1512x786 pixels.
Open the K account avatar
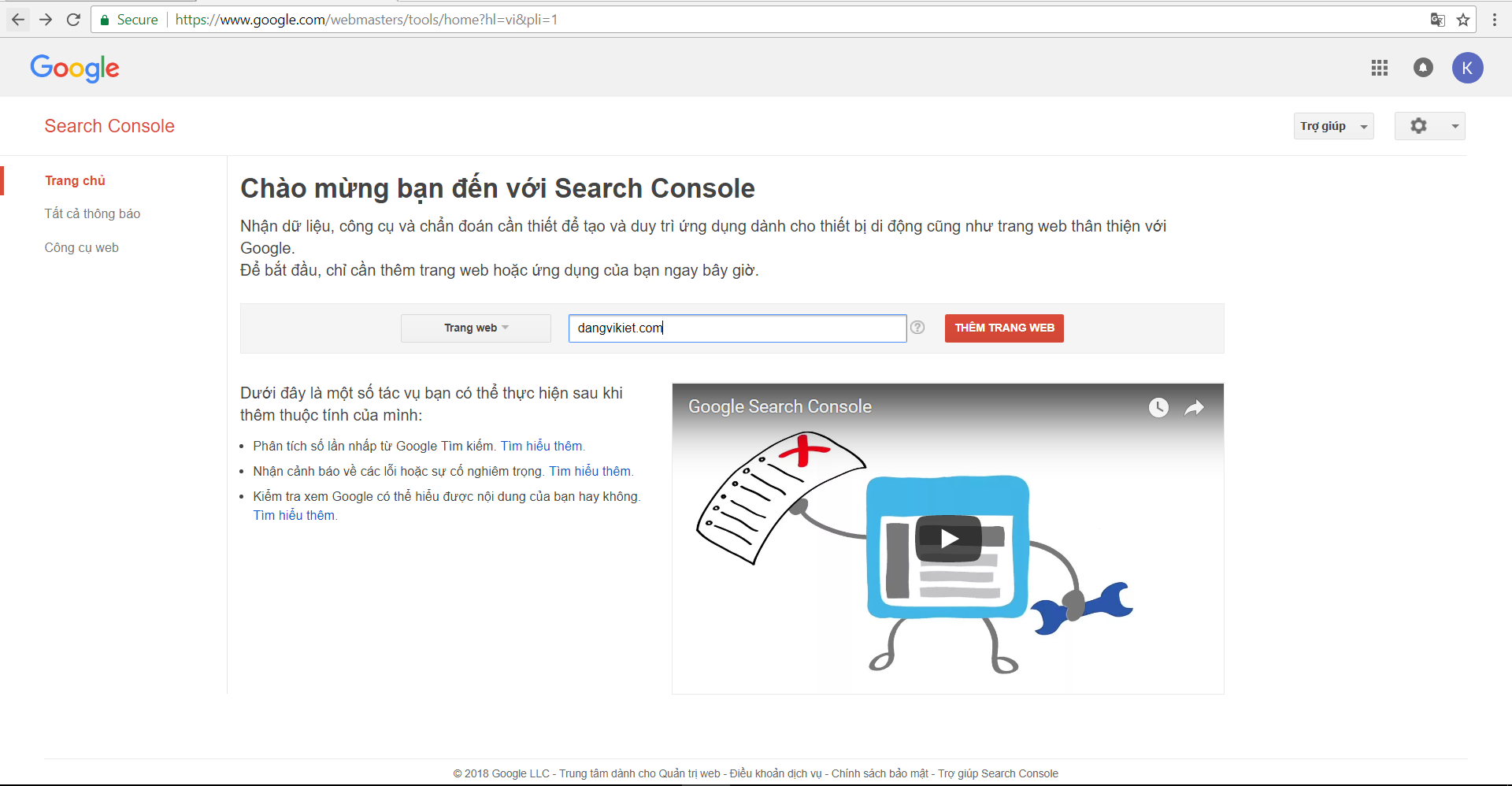[x=1468, y=68]
